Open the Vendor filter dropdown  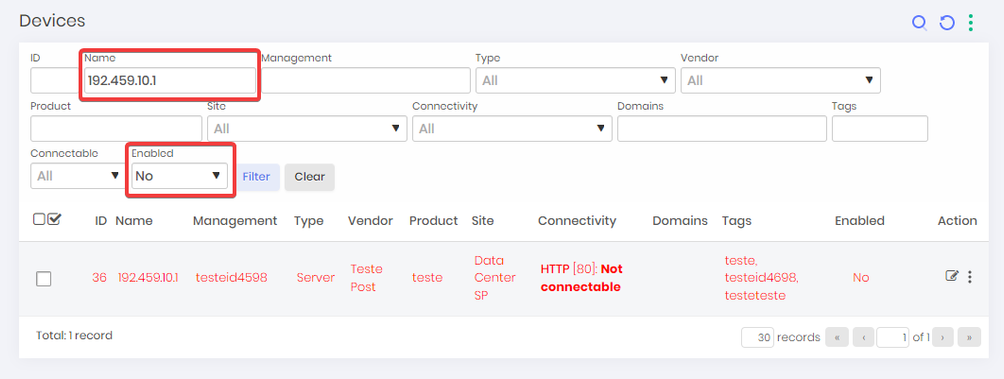(780, 81)
